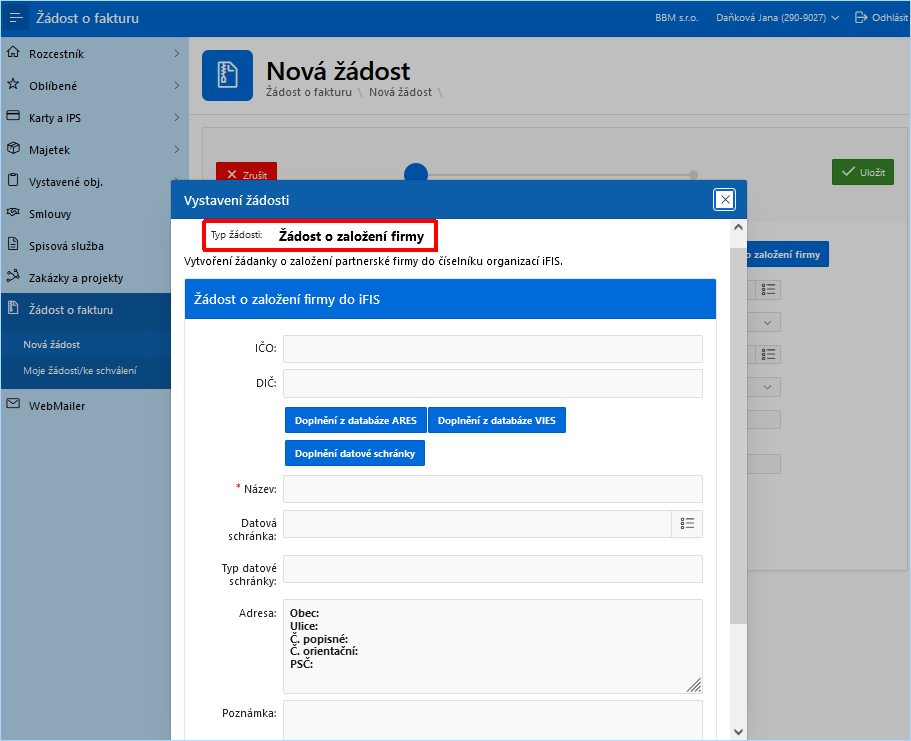Click into the IČO input field

pos(493,349)
